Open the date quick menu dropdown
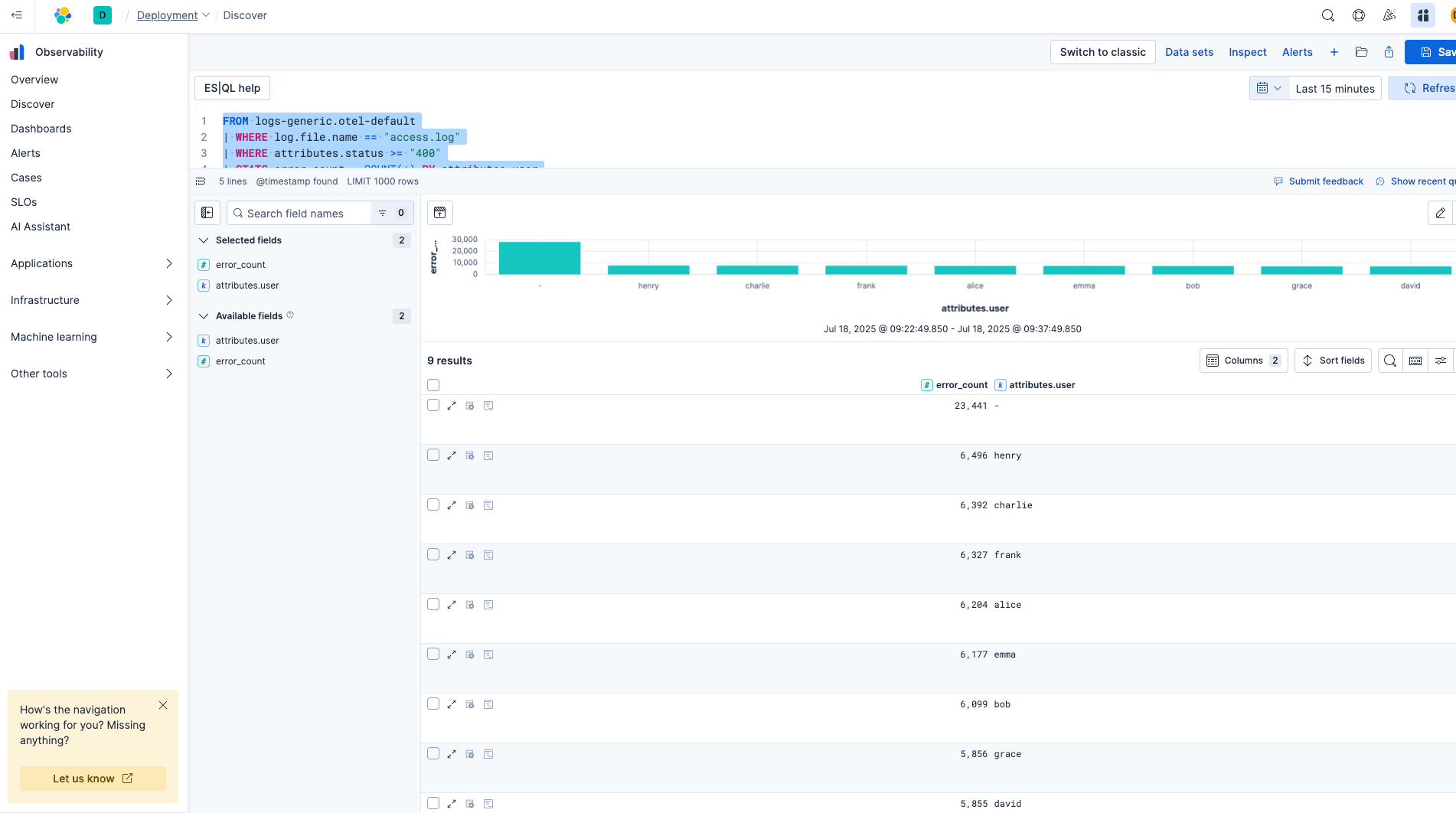 [1268, 88]
